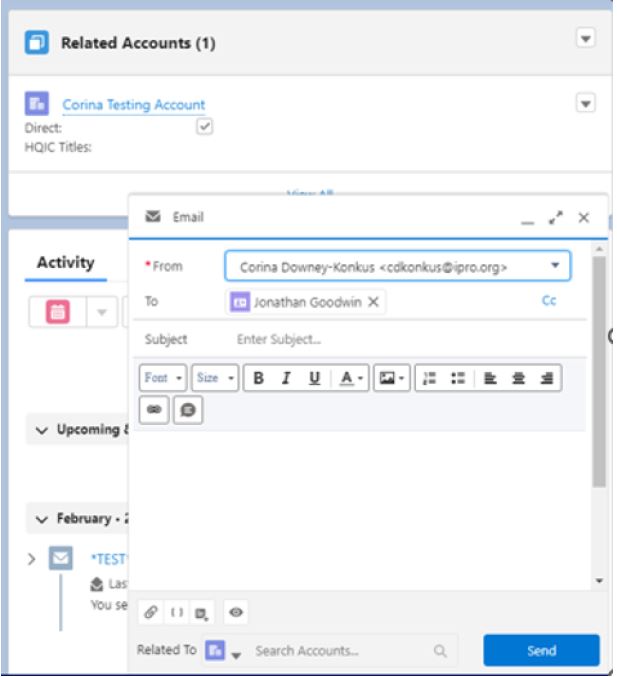Image resolution: width=617 pixels, height=677 pixels.
Task: Open the font Size dropdown
Action: 215,378
